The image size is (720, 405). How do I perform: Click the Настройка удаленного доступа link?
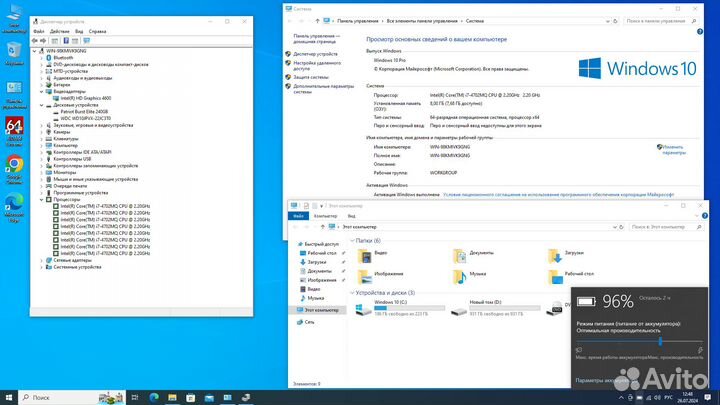(317, 66)
